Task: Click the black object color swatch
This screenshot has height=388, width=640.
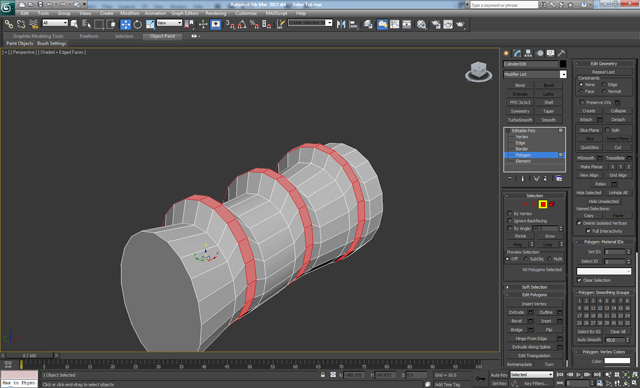Action: click(563, 64)
